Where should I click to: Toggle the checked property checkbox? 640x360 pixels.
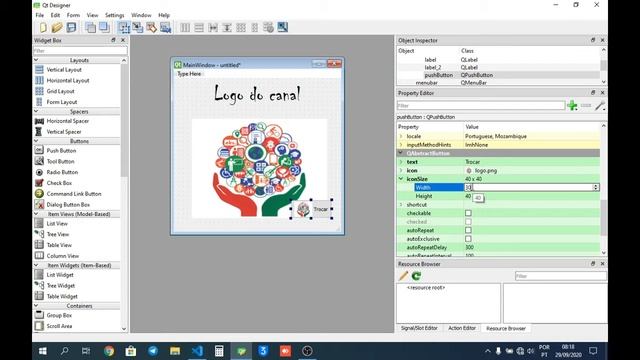(468, 222)
